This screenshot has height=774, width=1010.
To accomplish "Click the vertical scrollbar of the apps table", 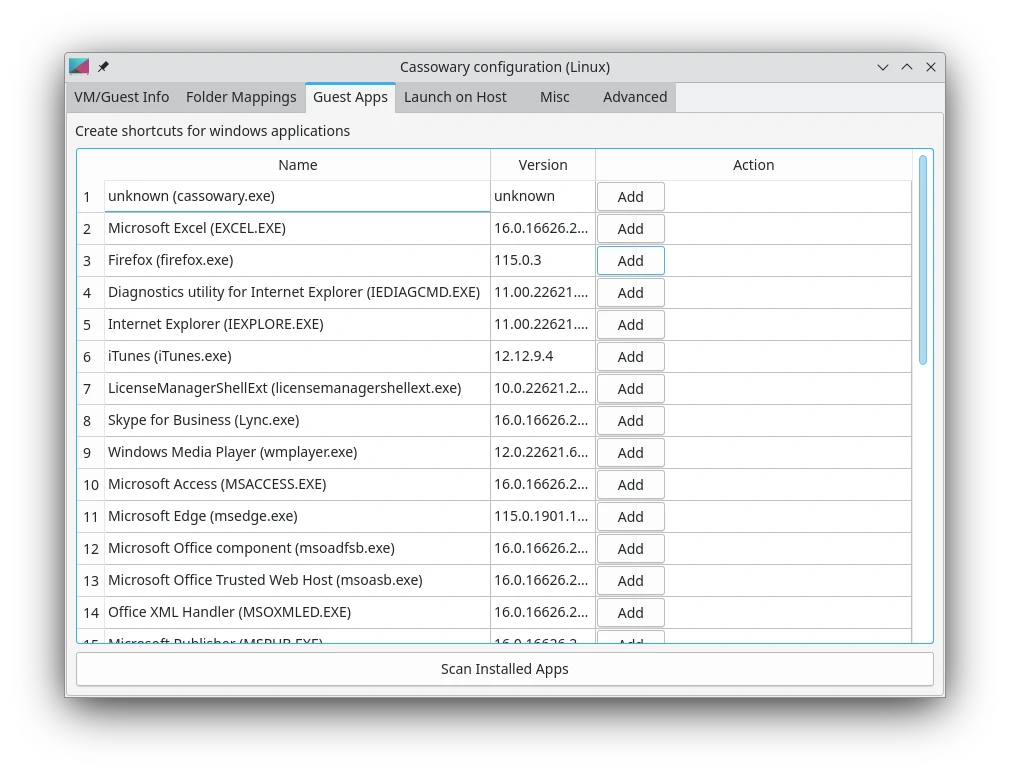I will 922,260.
